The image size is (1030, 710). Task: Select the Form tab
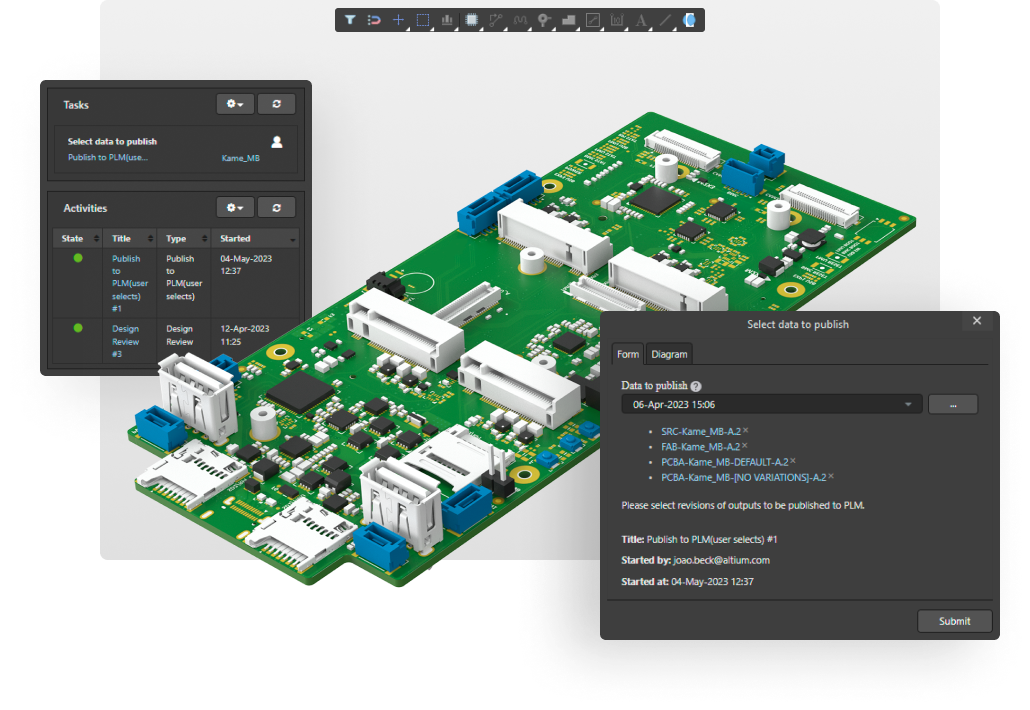pos(627,353)
